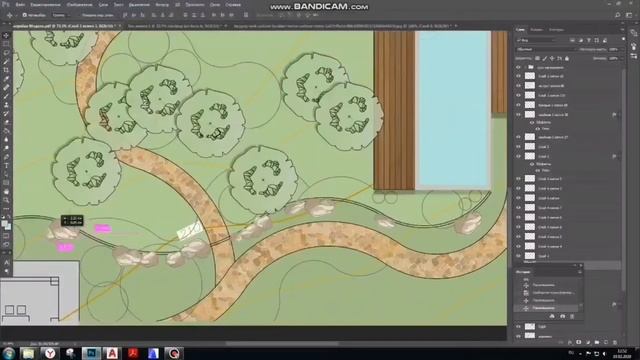Viewport: 640px width, 360px height.
Task: Select the Dodge tool
Action: 6,148
